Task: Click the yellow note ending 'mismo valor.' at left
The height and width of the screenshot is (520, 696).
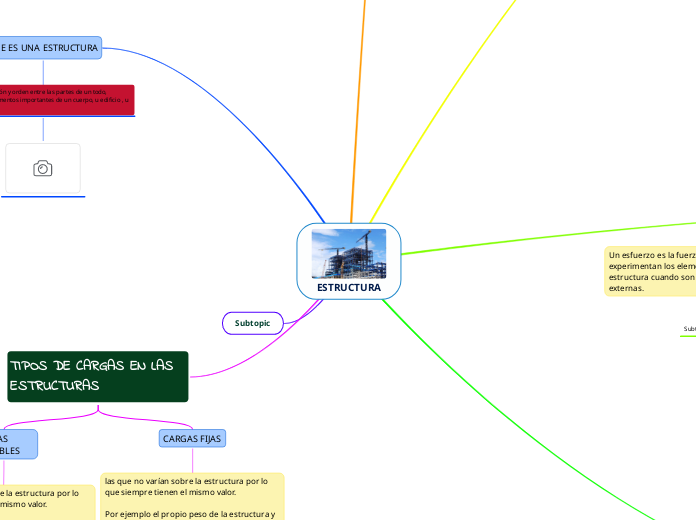Action: [x=47, y=502]
